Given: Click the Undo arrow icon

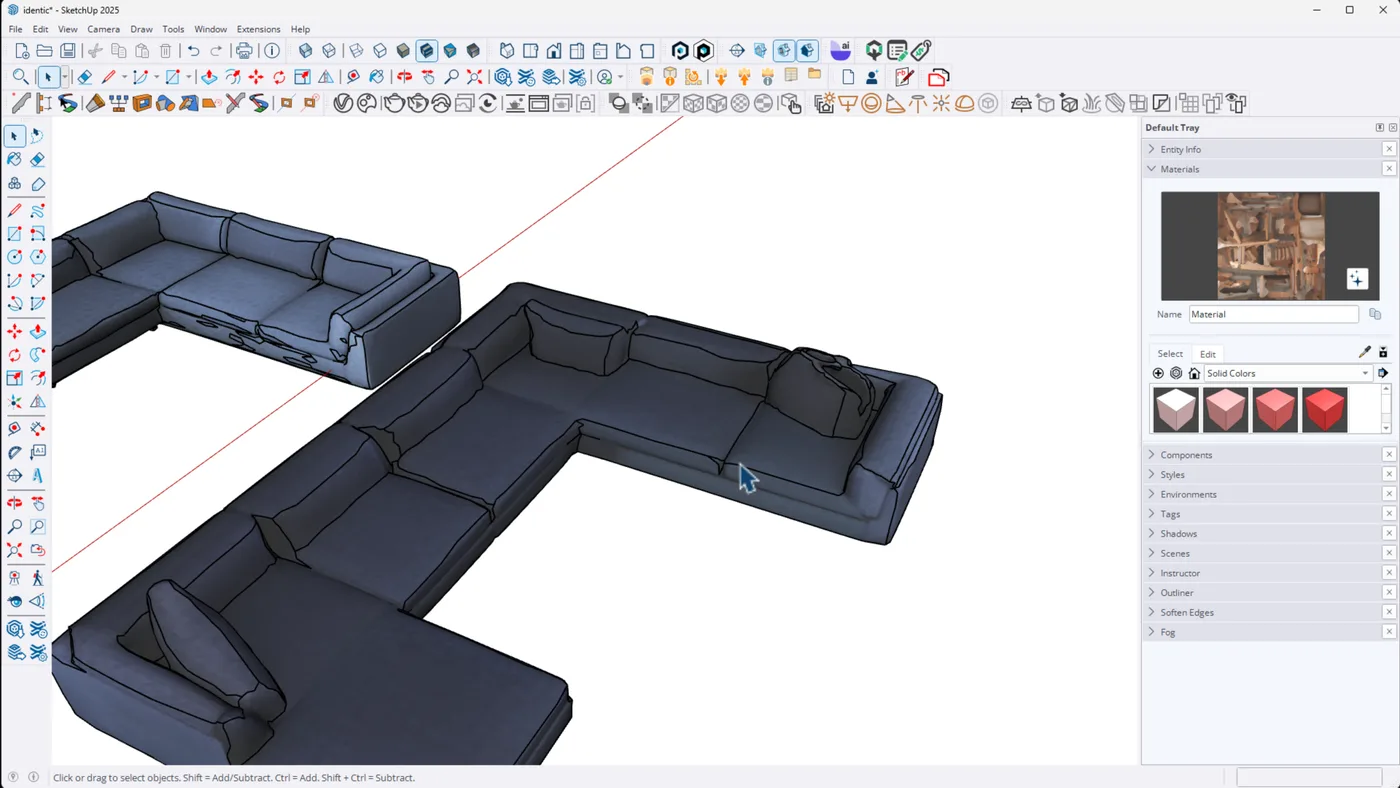Looking at the screenshot, I should (x=193, y=51).
